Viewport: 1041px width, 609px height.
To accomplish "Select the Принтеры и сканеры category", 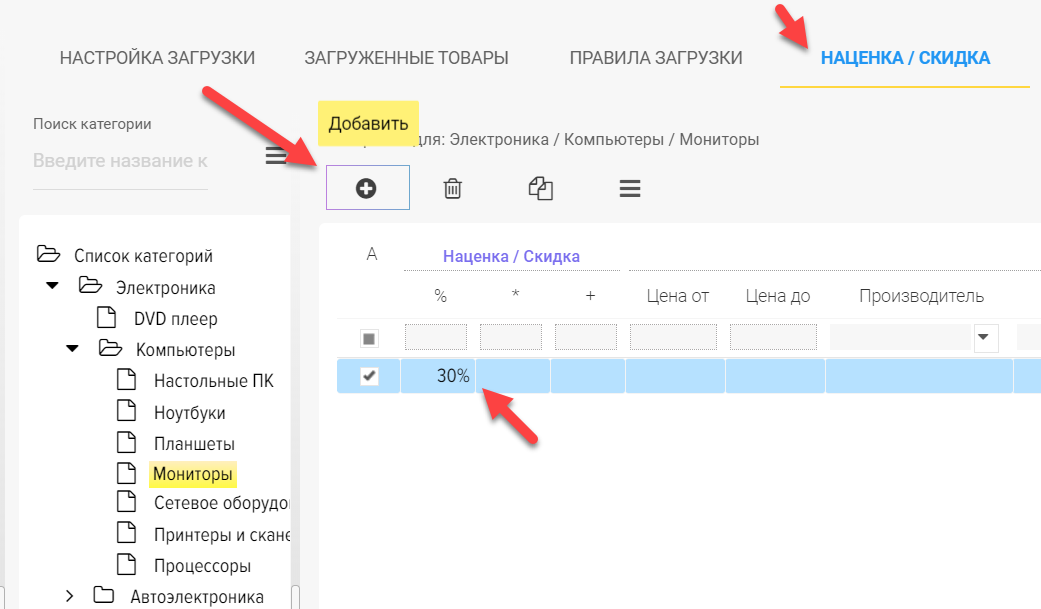I will click(222, 535).
